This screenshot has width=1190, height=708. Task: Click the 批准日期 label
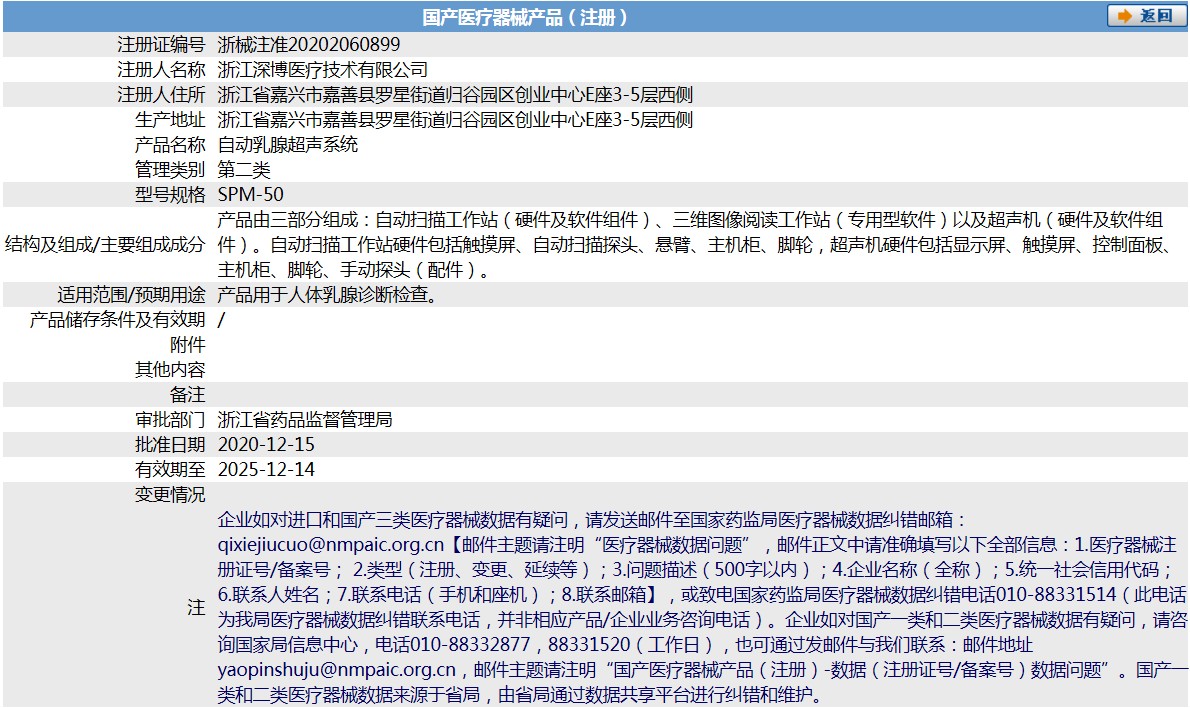[170, 445]
